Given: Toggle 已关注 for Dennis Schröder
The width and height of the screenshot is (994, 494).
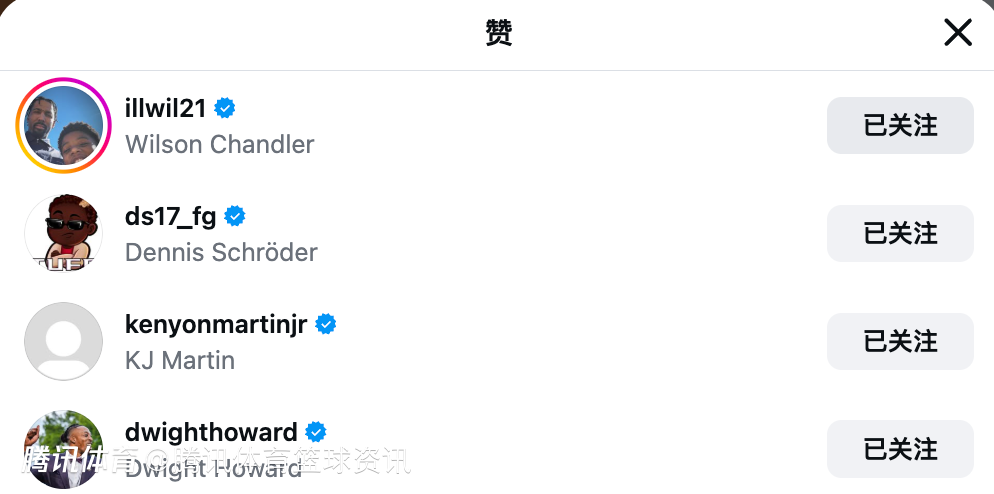Looking at the screenshot, I should 900,234.
